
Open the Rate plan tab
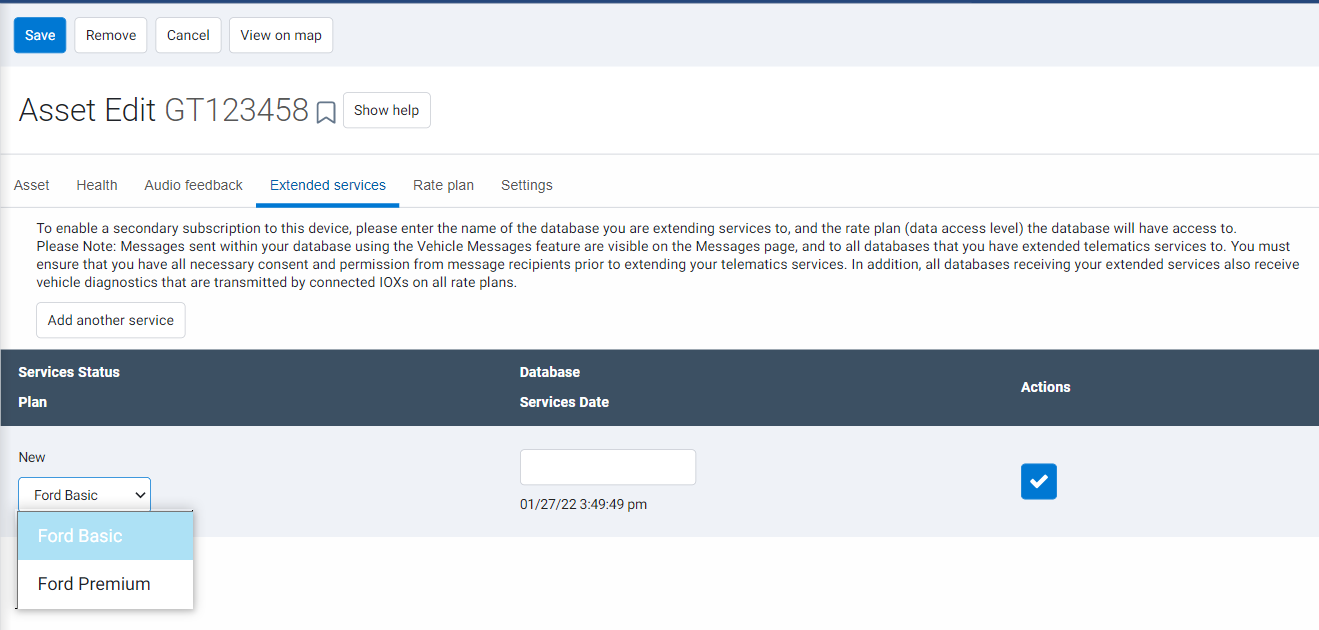tap(443, 185)
